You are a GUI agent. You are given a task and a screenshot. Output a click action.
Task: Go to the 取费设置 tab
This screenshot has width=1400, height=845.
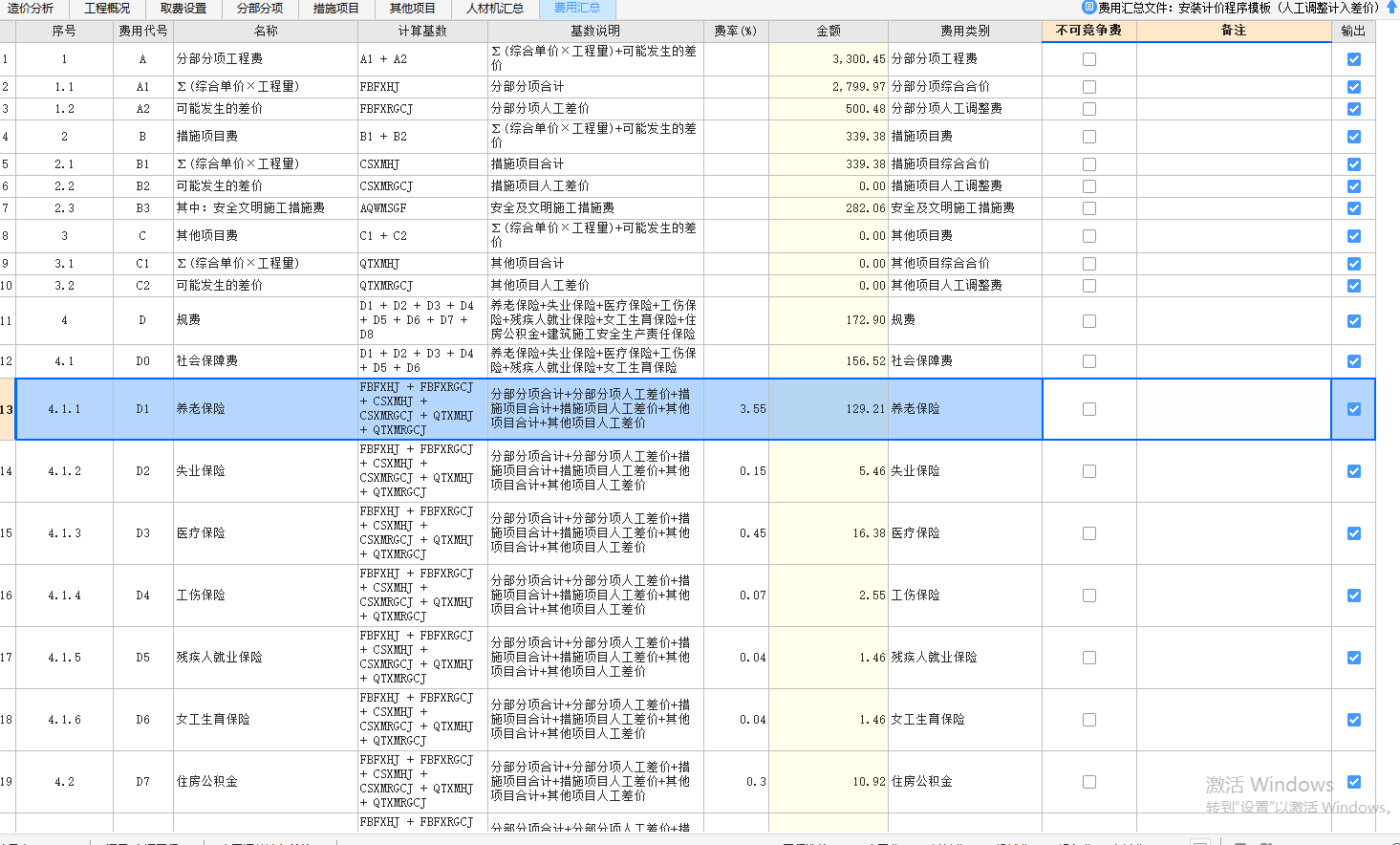183,8
